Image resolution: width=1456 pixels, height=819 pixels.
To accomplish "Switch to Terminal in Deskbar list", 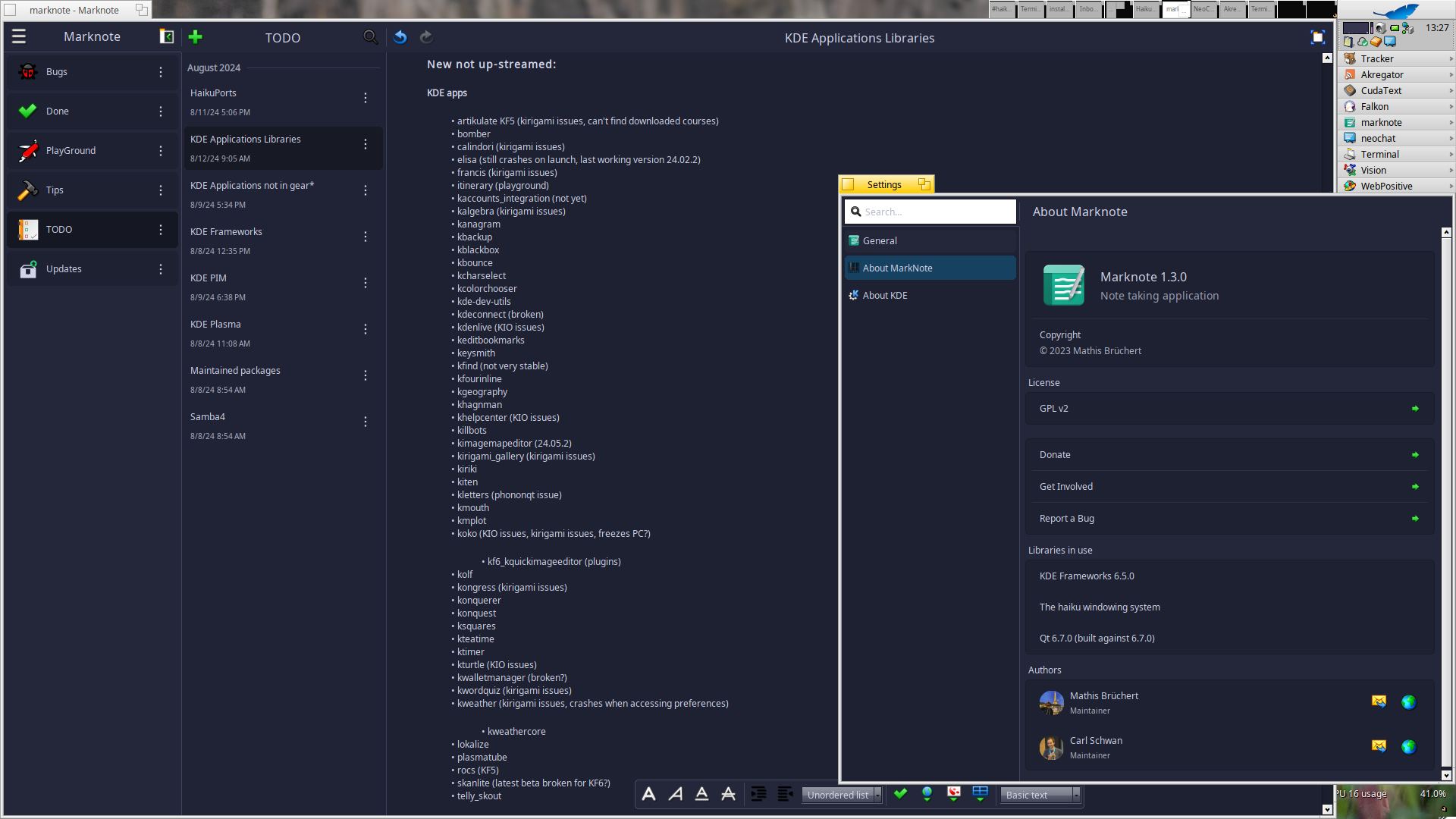I will tap(1396, 154).
